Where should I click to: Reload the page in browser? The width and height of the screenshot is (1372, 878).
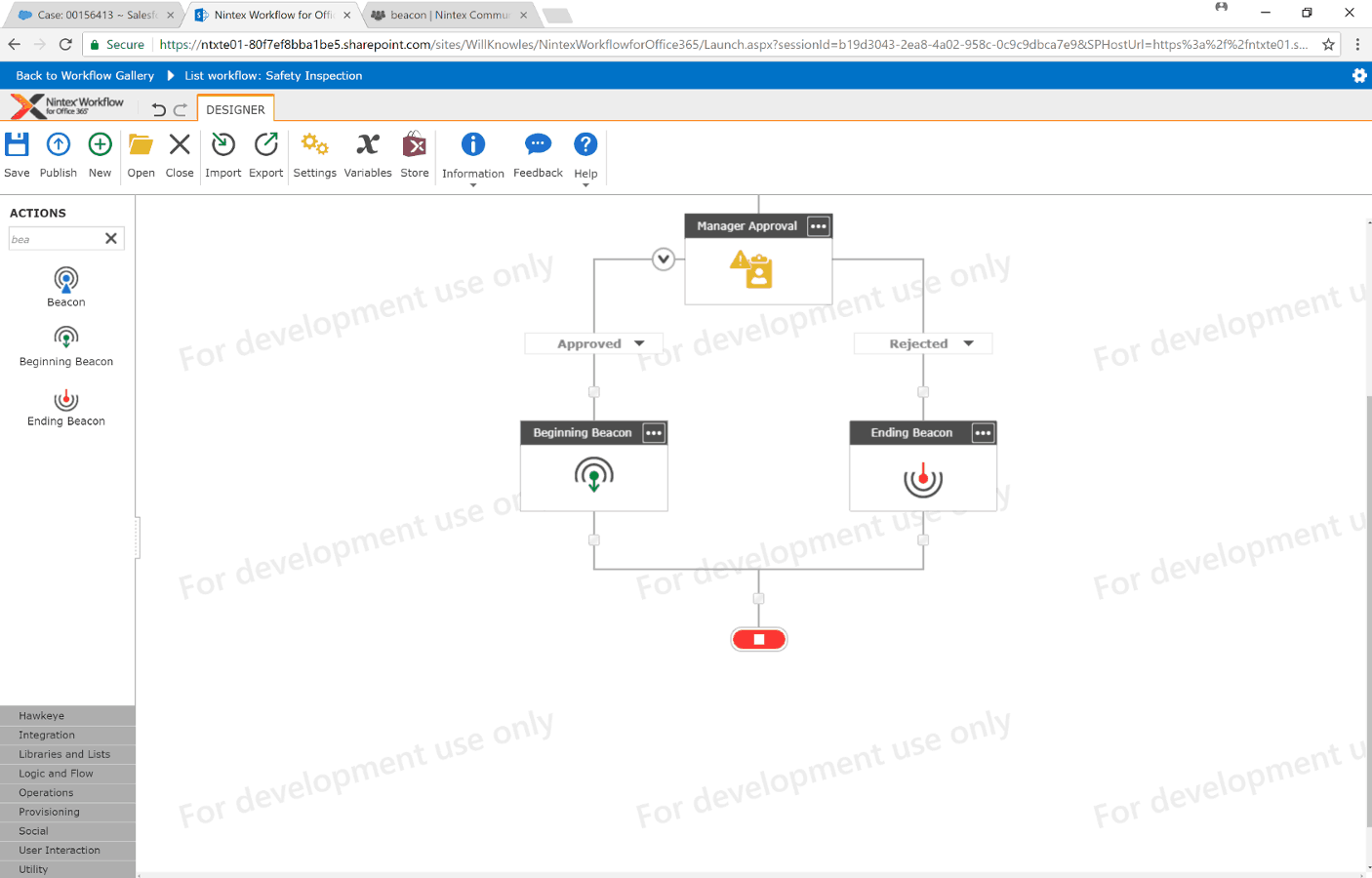[x=65, y=44]
